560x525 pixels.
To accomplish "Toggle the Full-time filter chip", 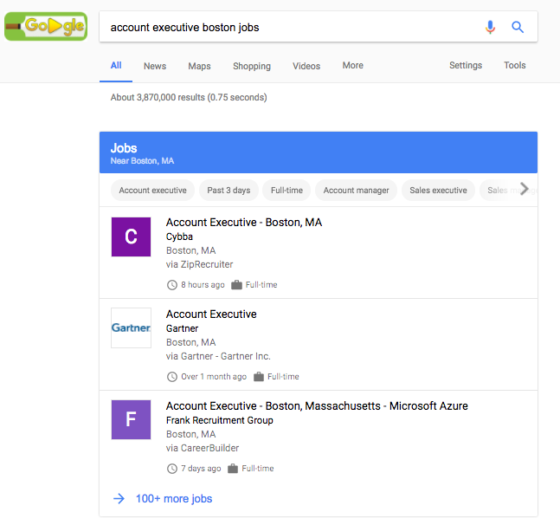I will click(x=287, y=190).
